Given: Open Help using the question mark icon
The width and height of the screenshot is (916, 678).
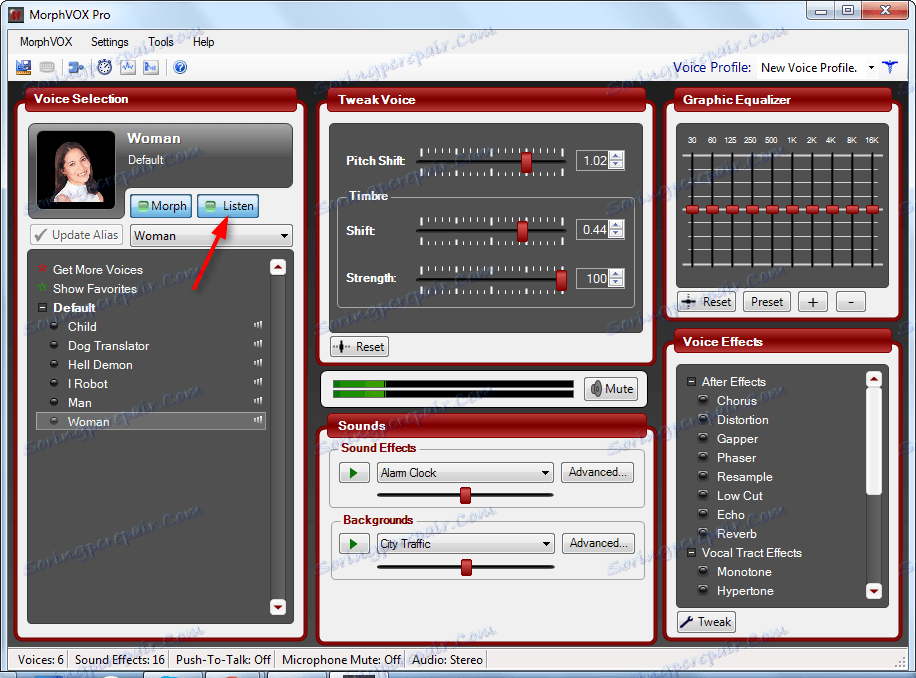Looking at the screenshot, I should [179, 67].
